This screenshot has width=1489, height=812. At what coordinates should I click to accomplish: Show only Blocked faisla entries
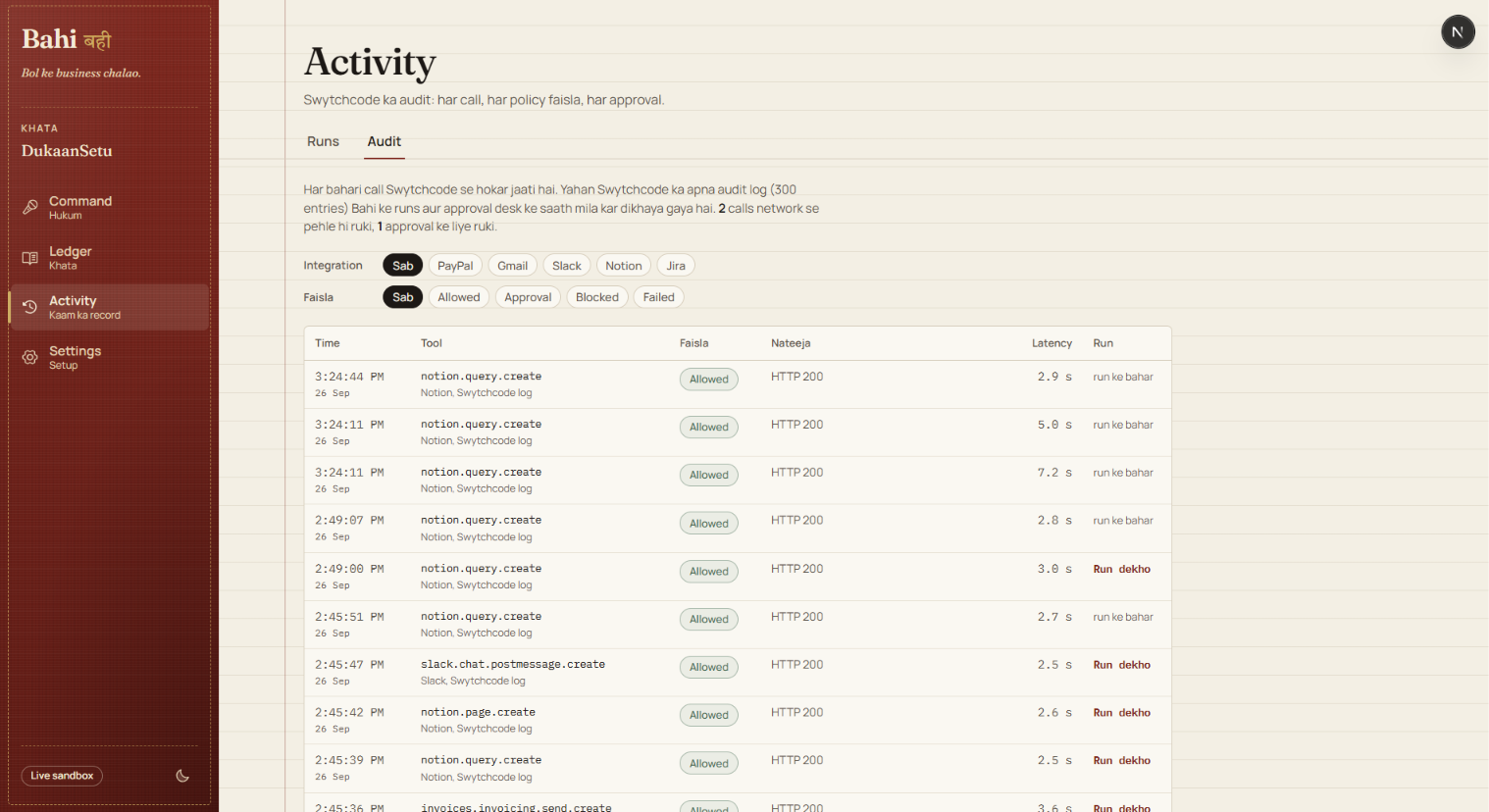pos(597,297)
